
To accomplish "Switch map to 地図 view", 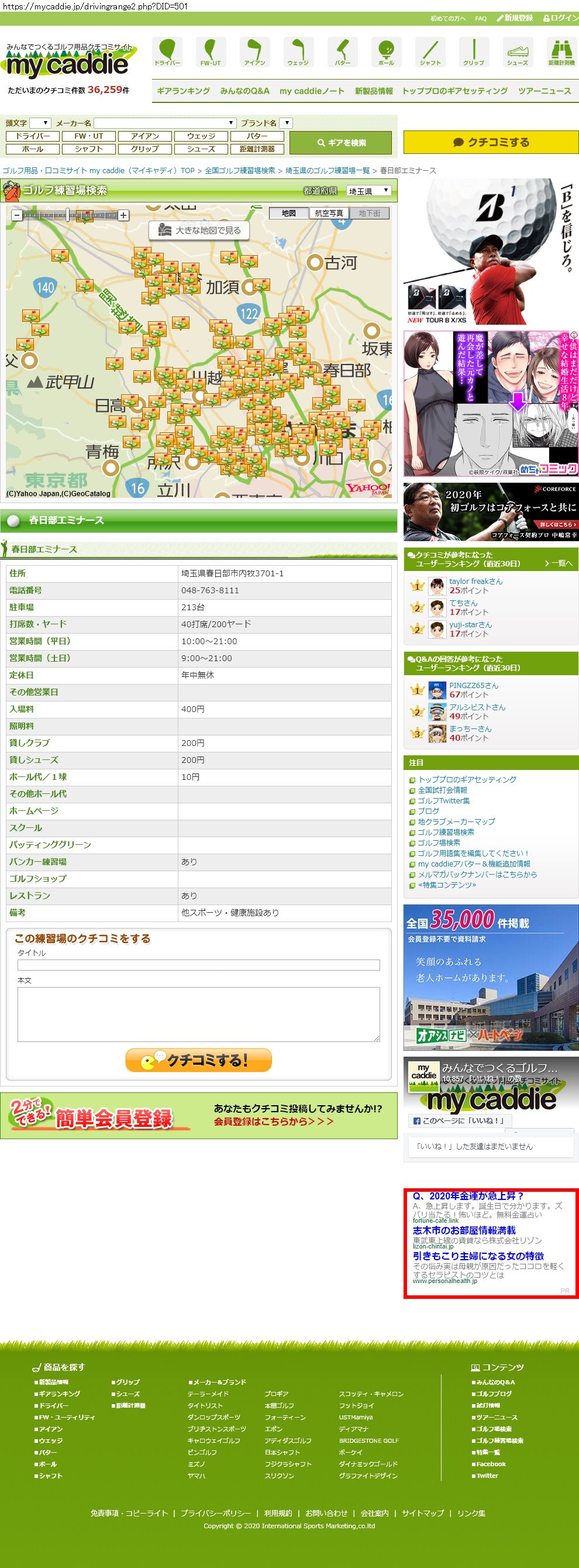I will (x=289, y=213).
